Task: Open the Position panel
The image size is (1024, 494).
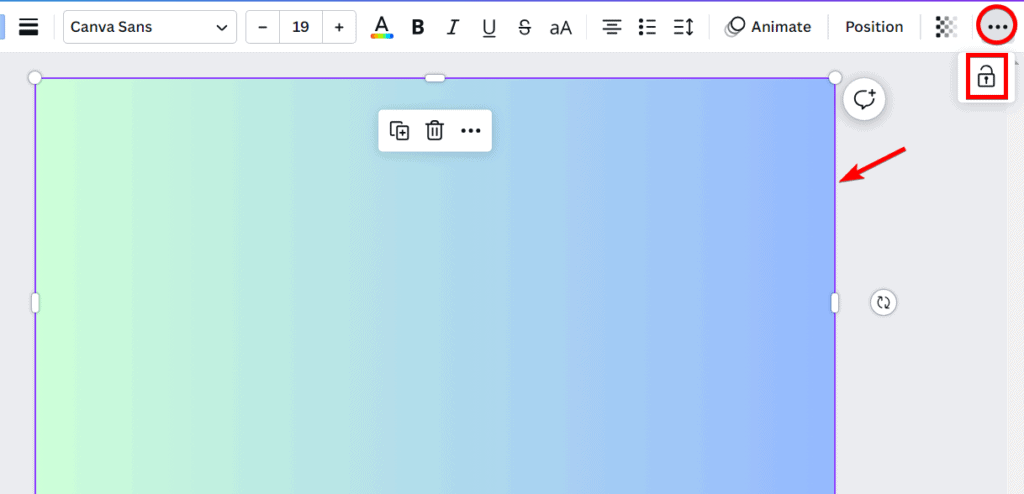Action: coord(874,27)
